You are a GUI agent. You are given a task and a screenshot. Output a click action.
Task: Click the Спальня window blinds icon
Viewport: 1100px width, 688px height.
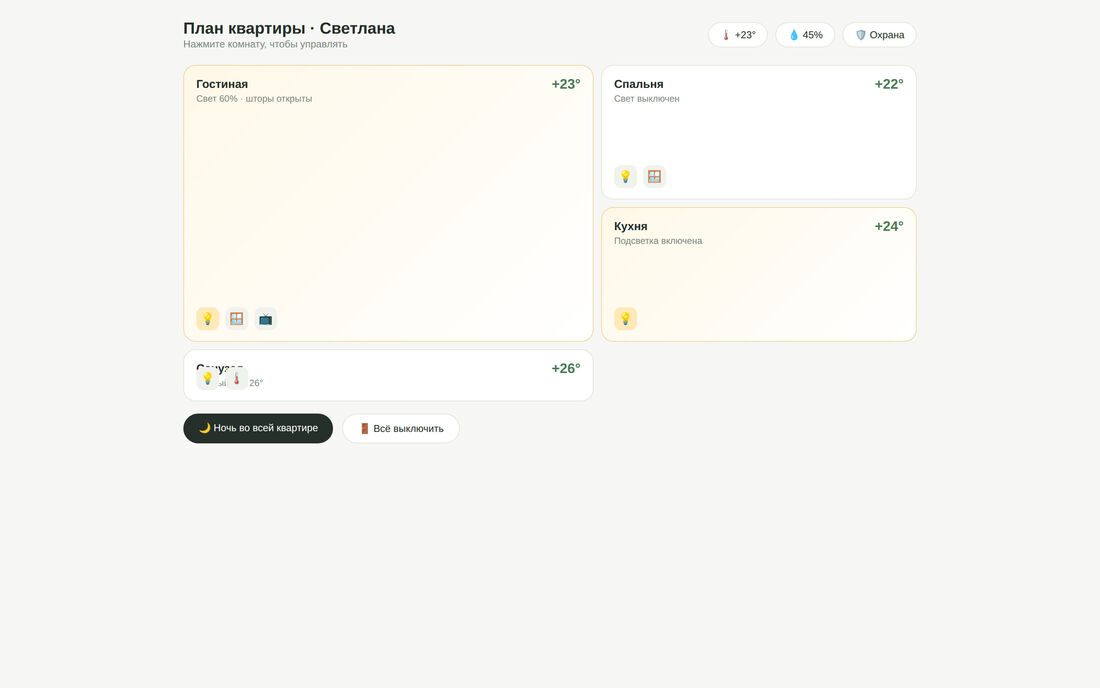pyautogui.click(x=654, y=177)
